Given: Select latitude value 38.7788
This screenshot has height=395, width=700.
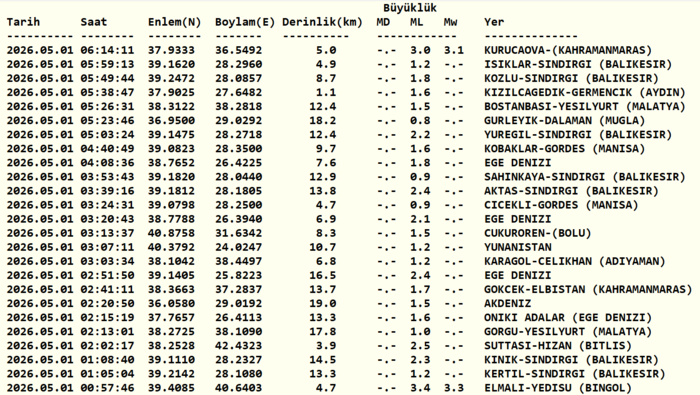Looking at the screenshot, I should pyautogui.click(x=171, y=219).
